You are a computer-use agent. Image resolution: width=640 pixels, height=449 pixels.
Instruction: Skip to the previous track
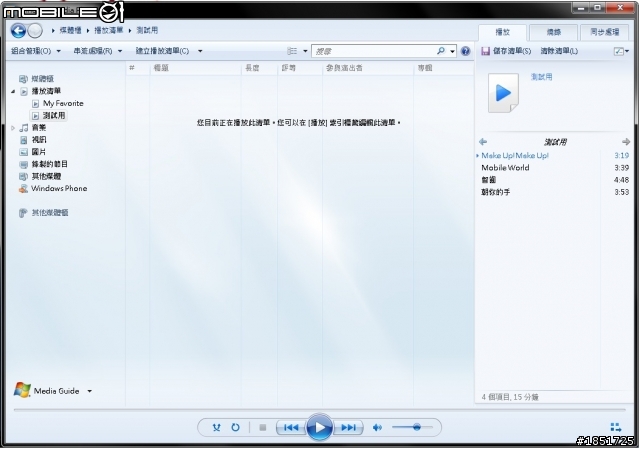click(291, 427)
